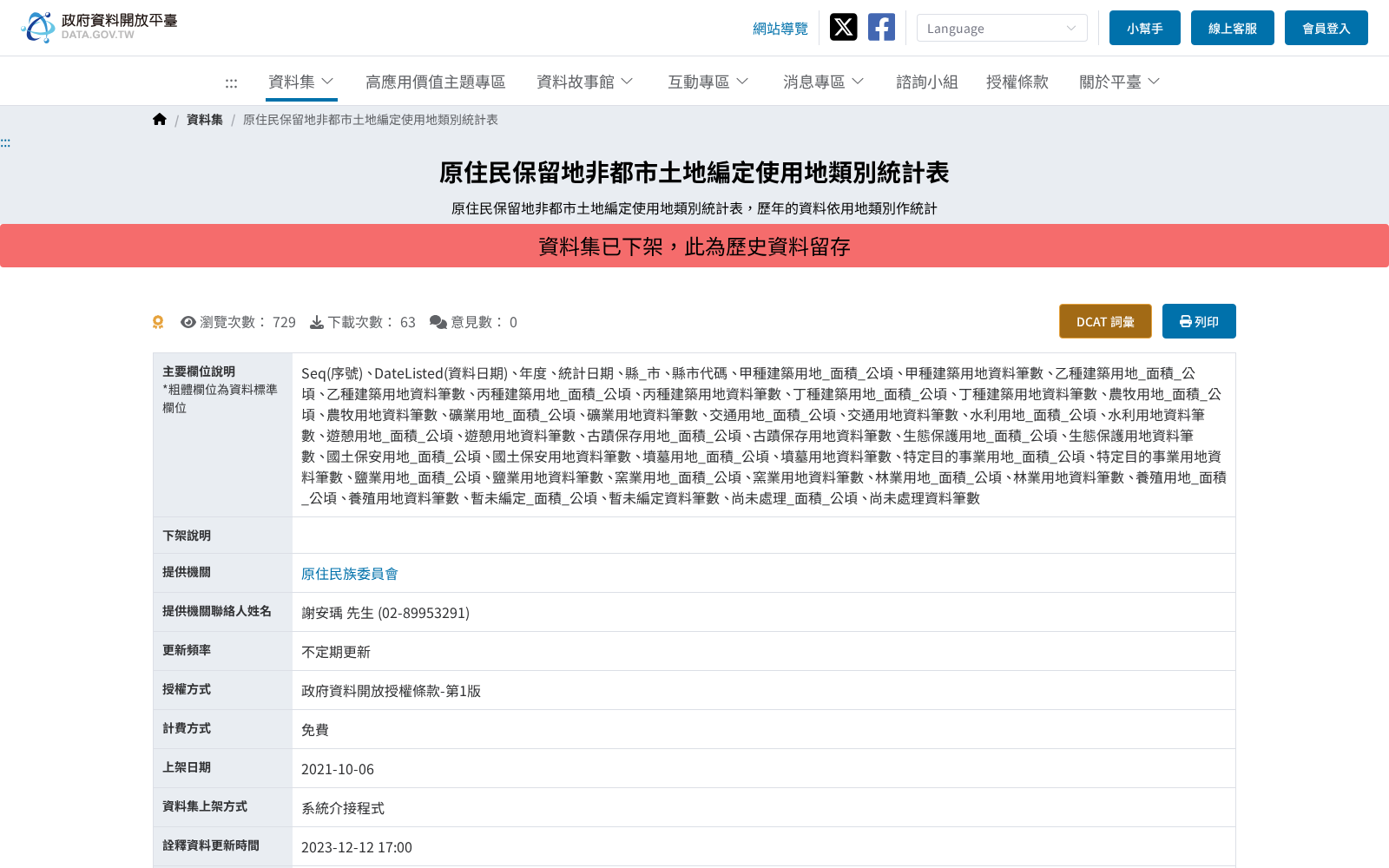This screenshot has height=868, width=1389.
Task: Open 授權條款 menu item
Action: (1017, 82)
